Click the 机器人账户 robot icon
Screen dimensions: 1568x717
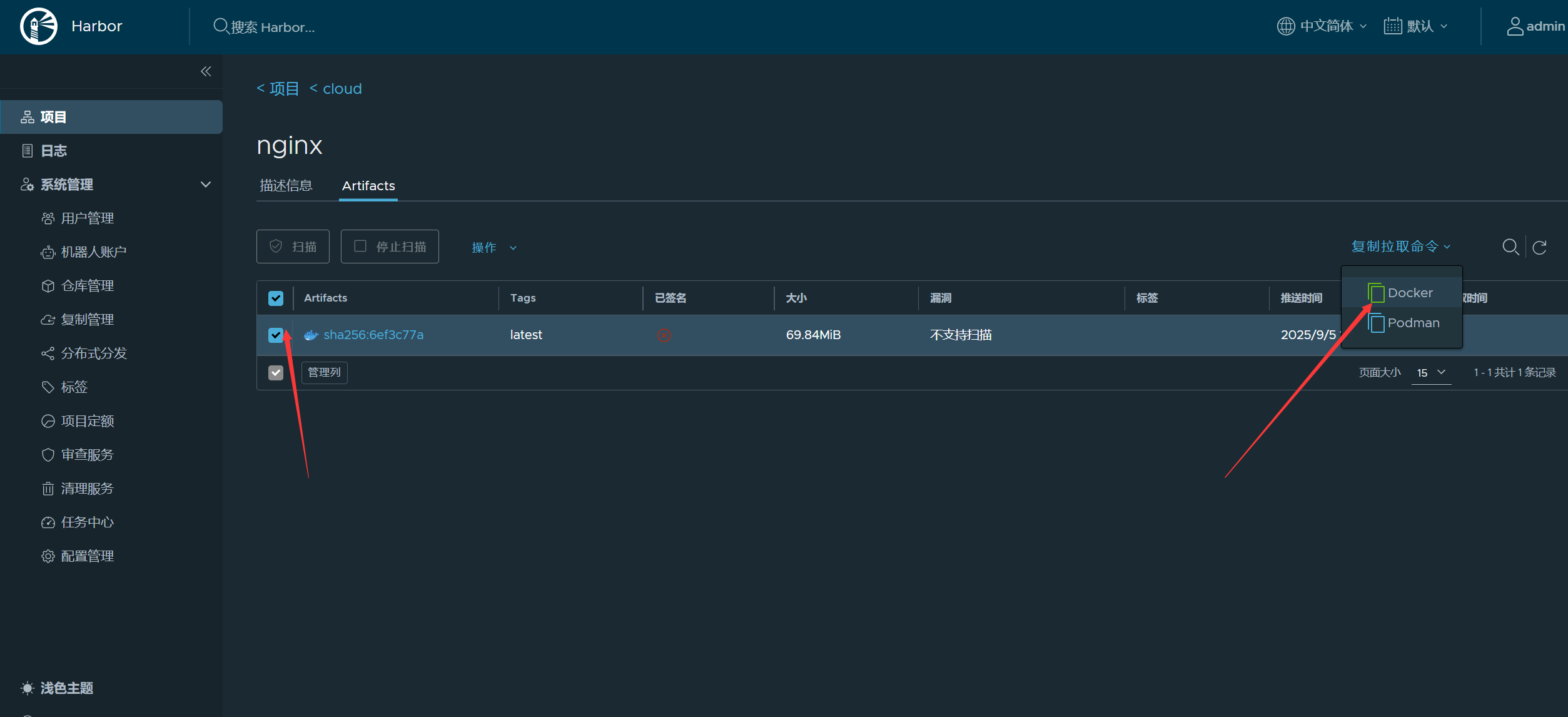click(48, 252)
